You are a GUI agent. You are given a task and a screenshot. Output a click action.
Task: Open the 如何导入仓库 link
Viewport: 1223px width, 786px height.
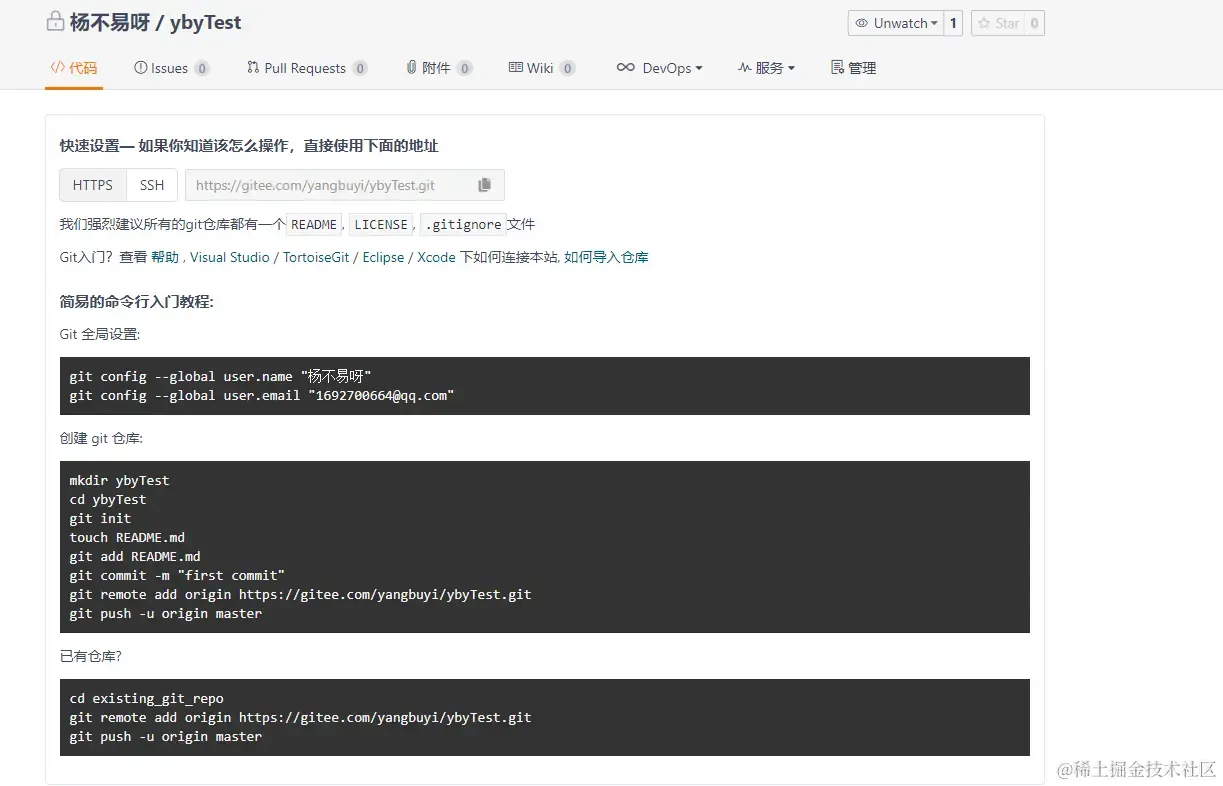click(x=606, y=257)
